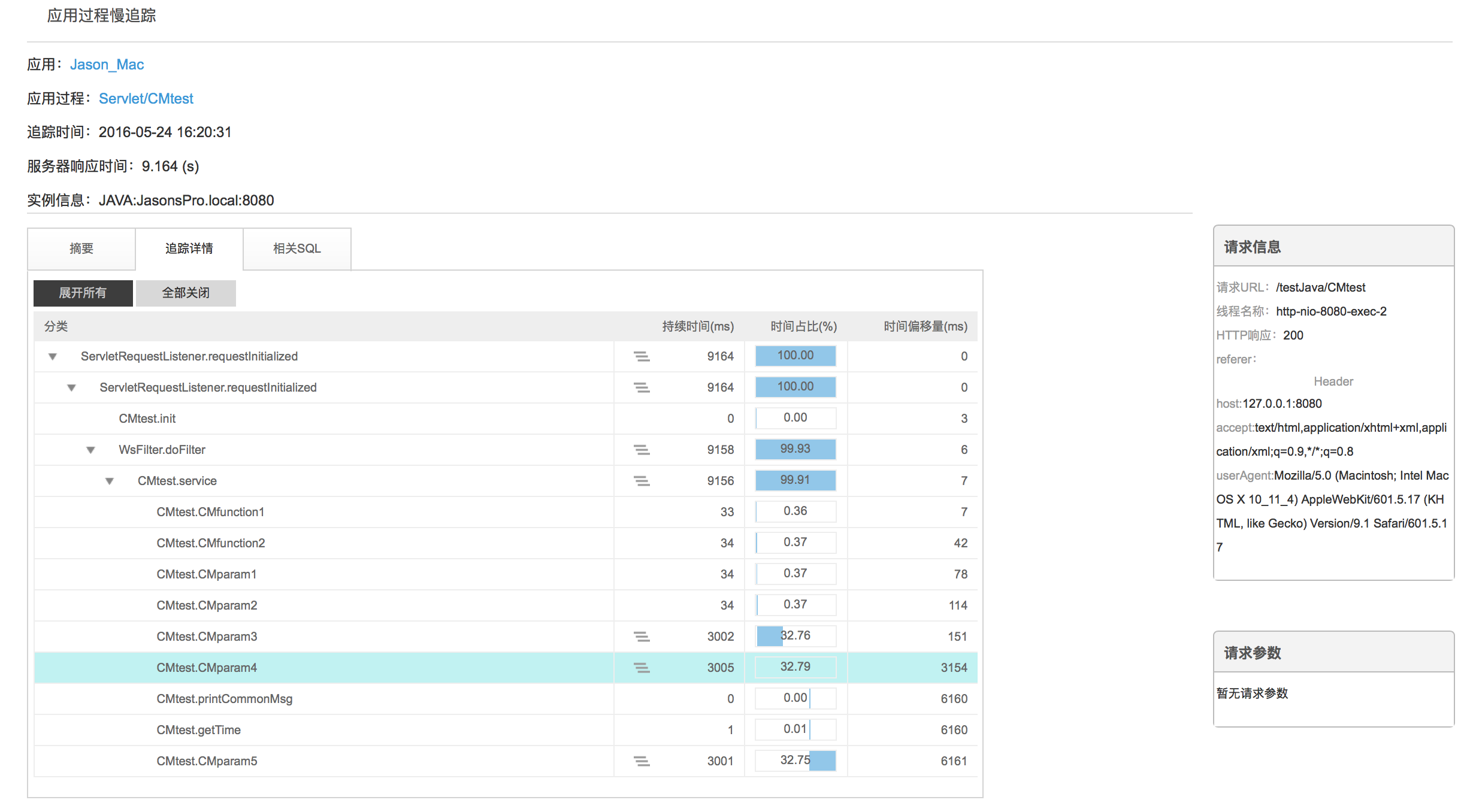
Task: Open details icon for CMtest.CMparam3
Action: point(642,637)
